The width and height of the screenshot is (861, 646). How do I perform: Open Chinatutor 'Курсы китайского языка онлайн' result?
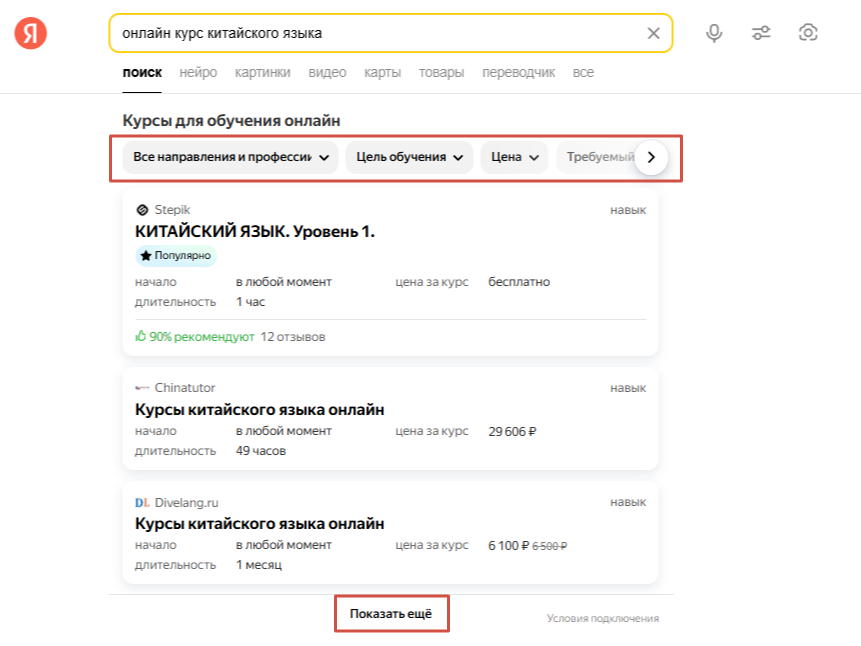pos(259,410)
